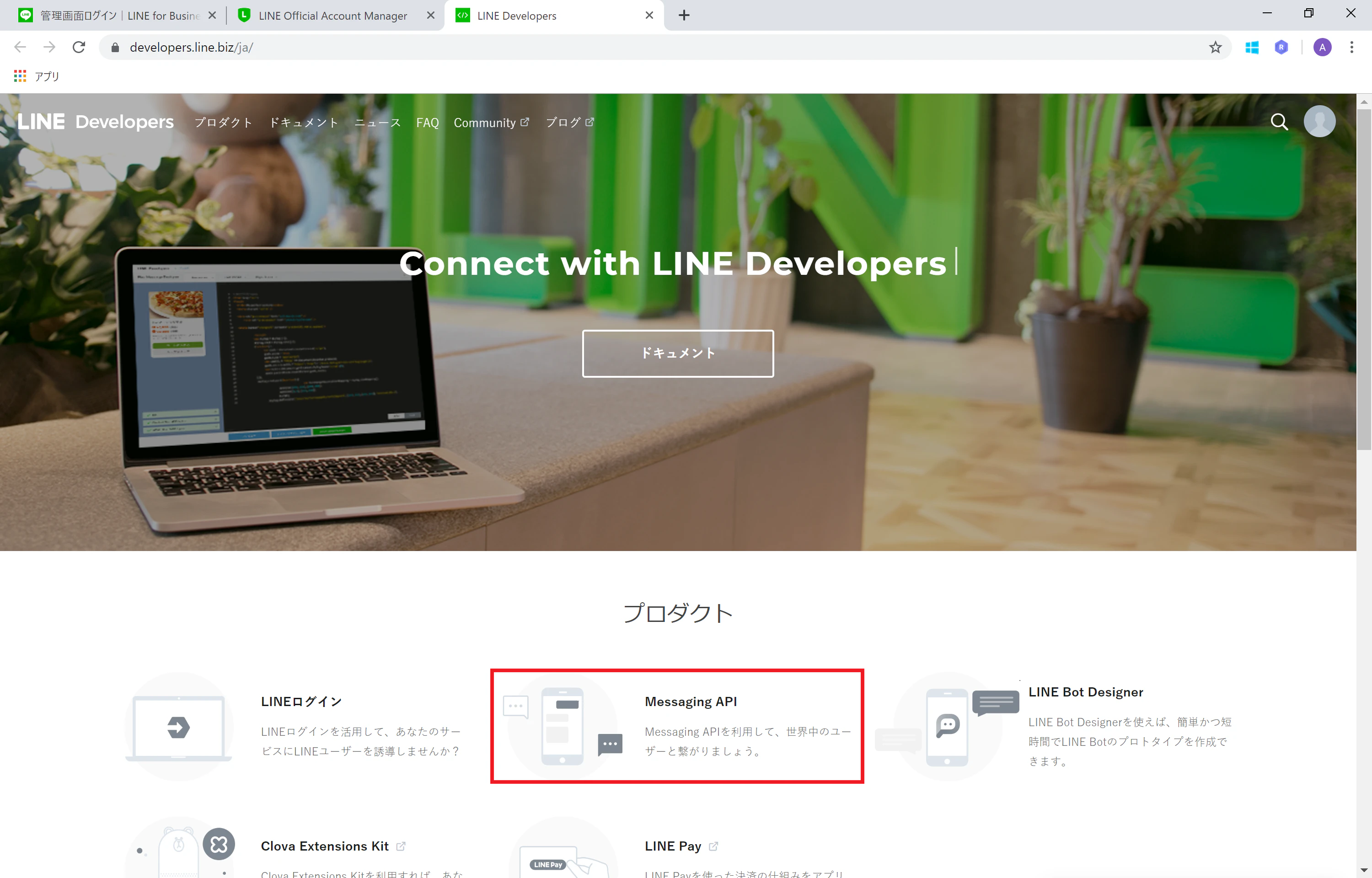Click the blue R hexagon extension icon
Screen dimensions: 1372x878
tap(1281, 47)
